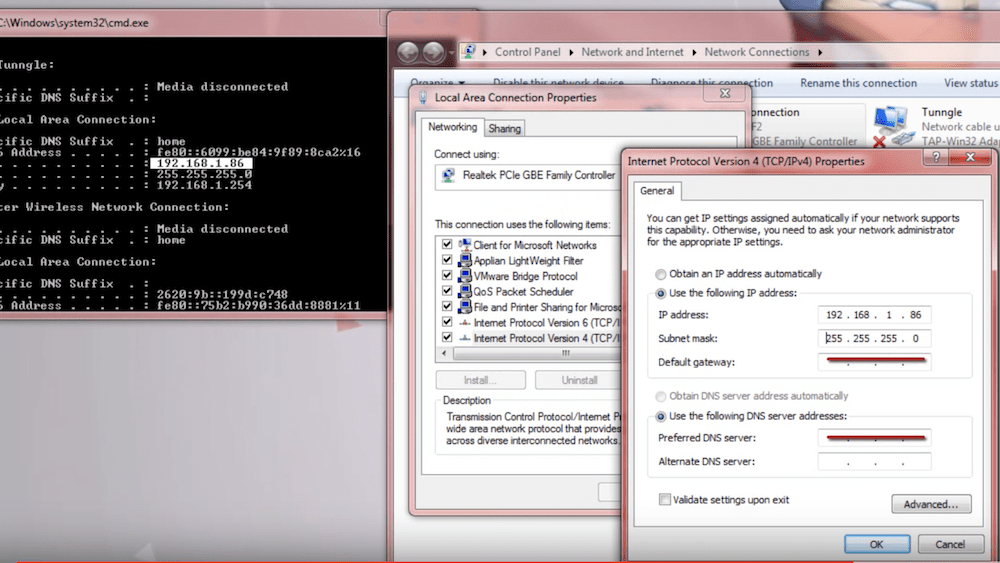Click the Default gateway input field
Image resolution: width=1000 pixels, height=563 pixels.
[x=874, y=362]
